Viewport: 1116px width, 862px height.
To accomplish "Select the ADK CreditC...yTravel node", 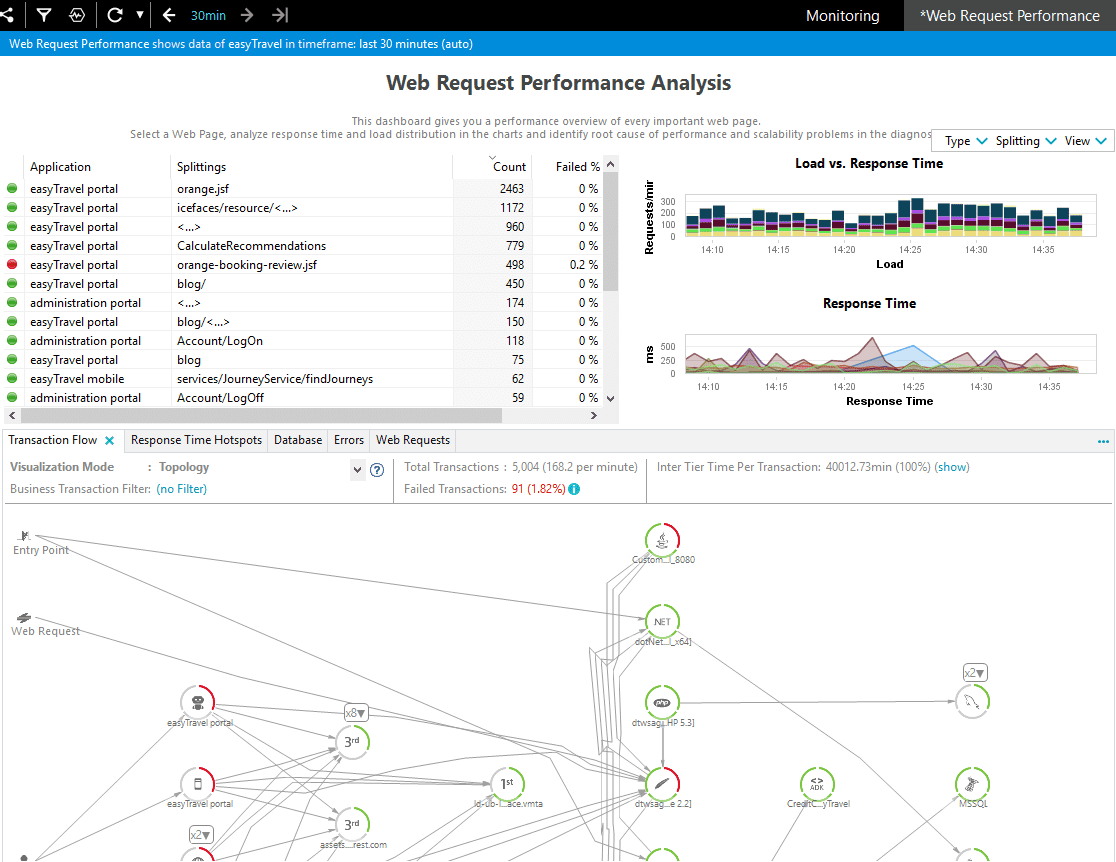I will tap(817, 784).
